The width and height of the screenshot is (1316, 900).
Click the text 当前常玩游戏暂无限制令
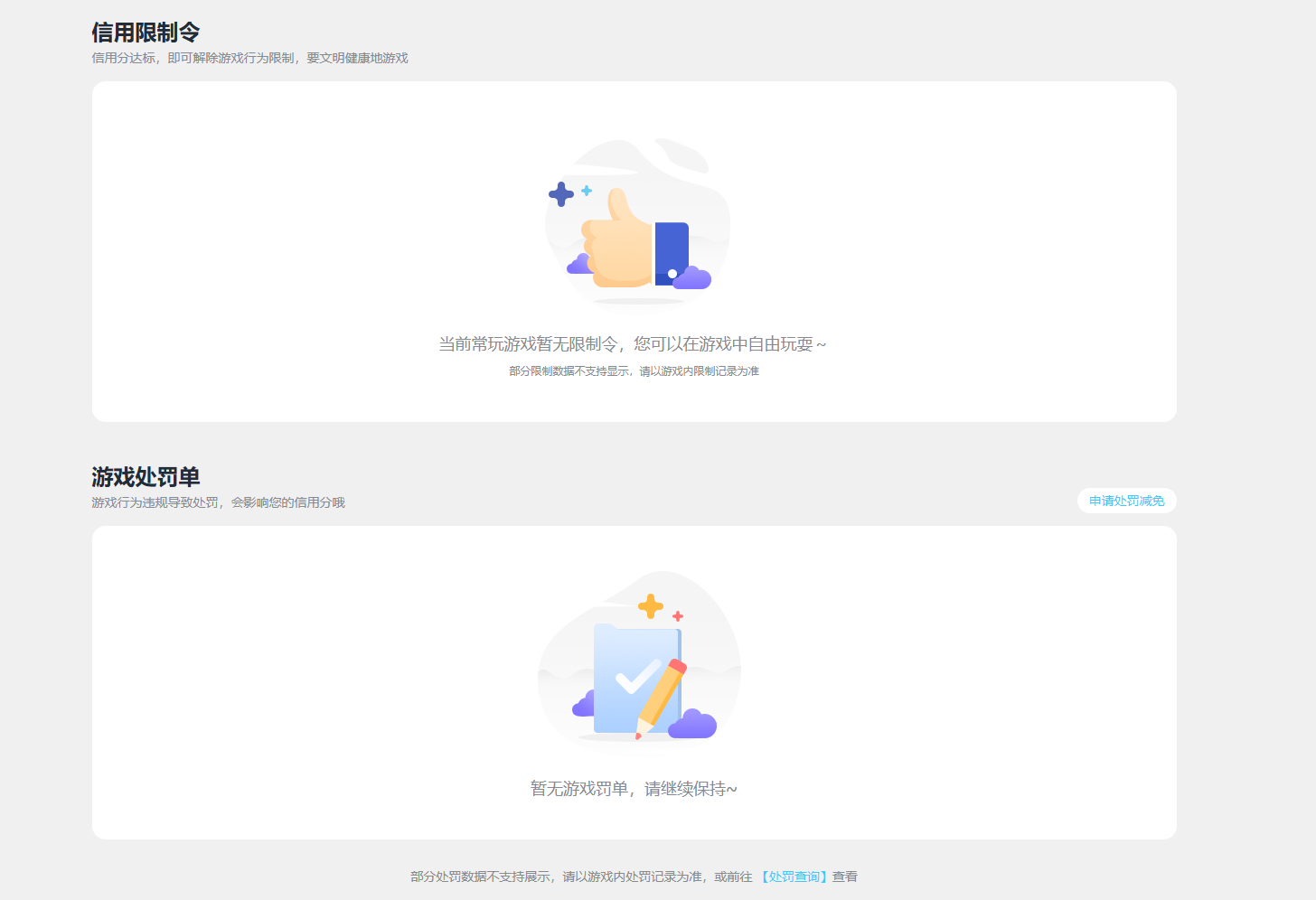(x=528, y=344)
